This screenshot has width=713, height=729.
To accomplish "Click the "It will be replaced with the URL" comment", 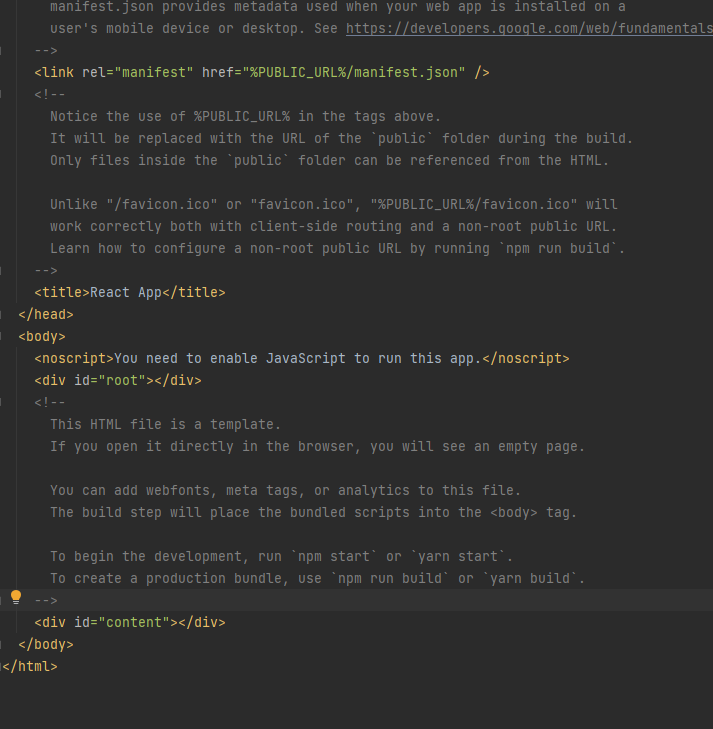I will [x=341, y=139].
